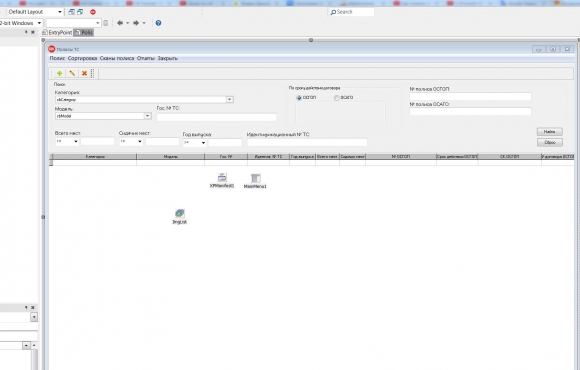
Task: Click the Найти button
Action: point(550,132)
